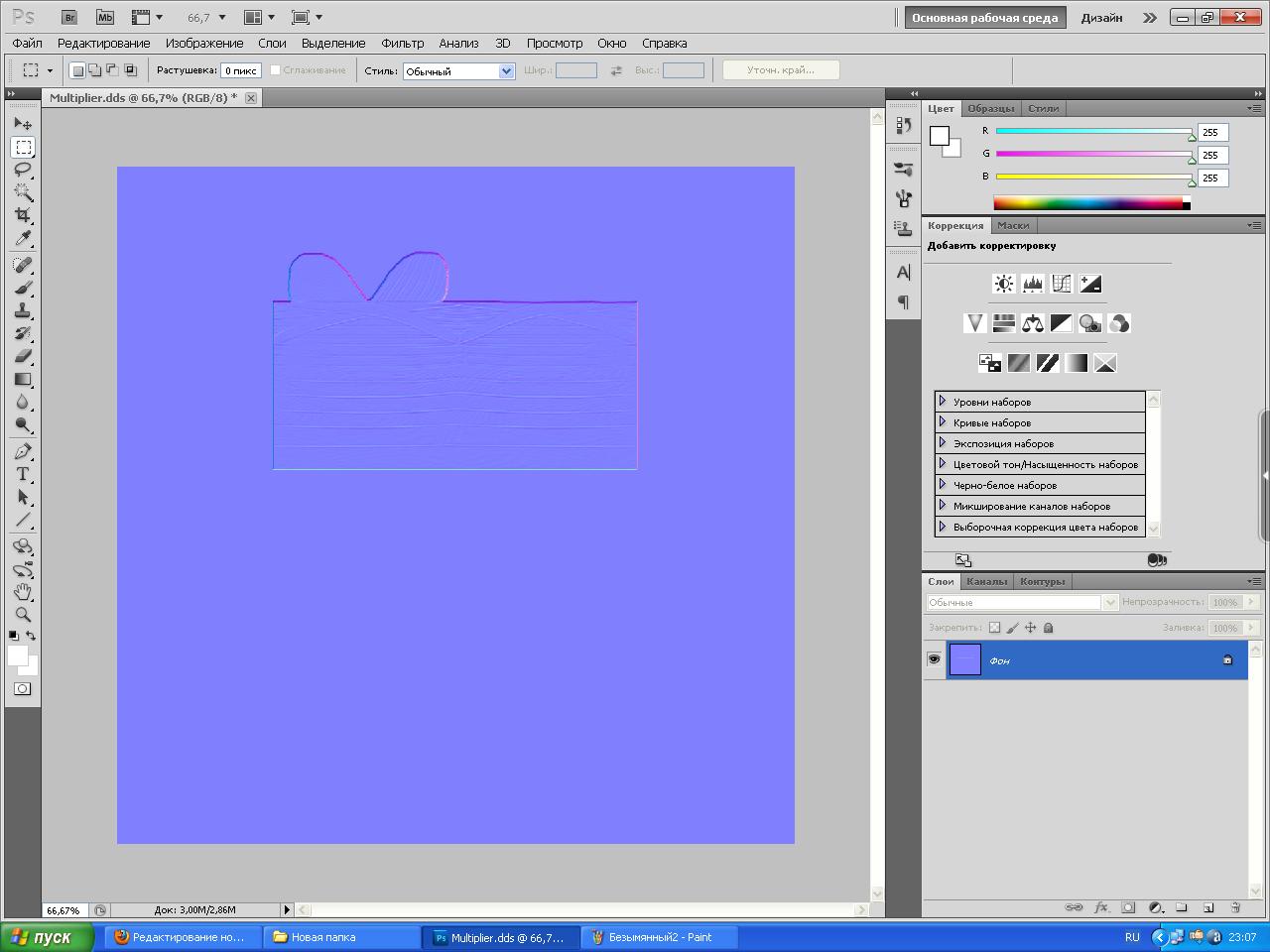Select the Line shape tool
1270x952 pixels.
click(x=23, y=520)
